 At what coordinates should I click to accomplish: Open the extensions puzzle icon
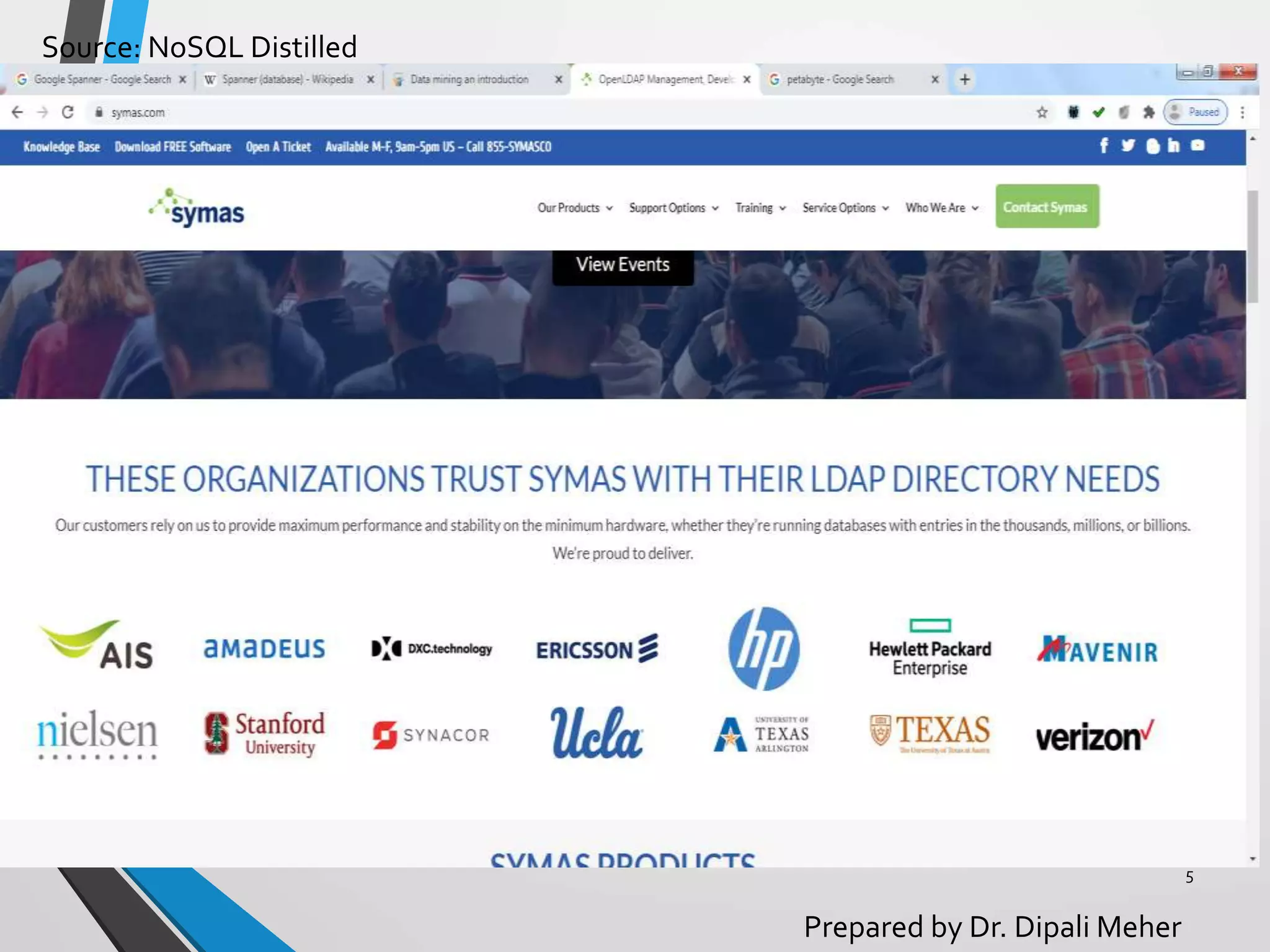pyautogui.click(x=1148, y=112)
